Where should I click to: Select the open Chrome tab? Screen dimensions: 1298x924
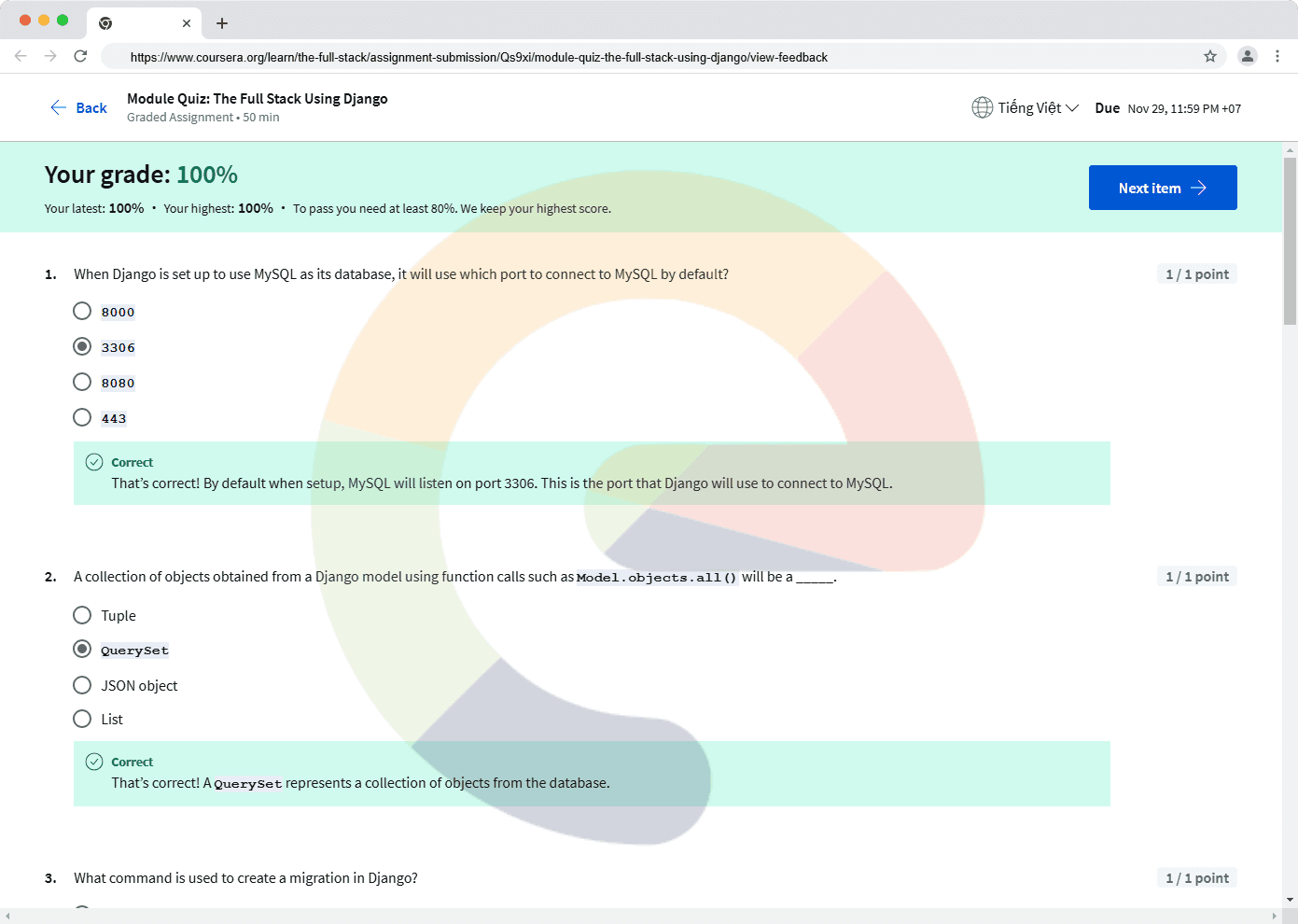(145, 23)
